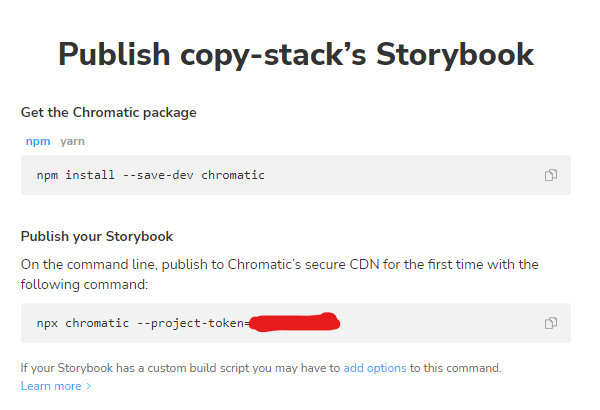Click the chevron after Learn more
The image size is (600, 410).
[x=89, y=386]
